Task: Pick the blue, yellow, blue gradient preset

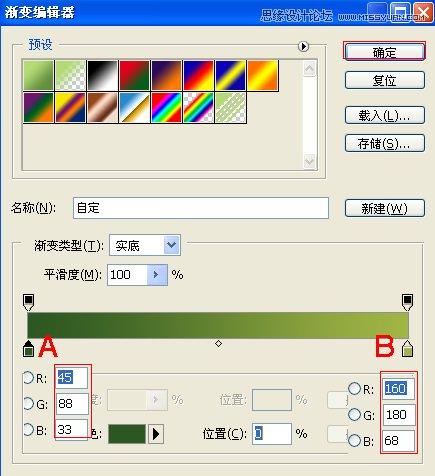Action: 231,75
